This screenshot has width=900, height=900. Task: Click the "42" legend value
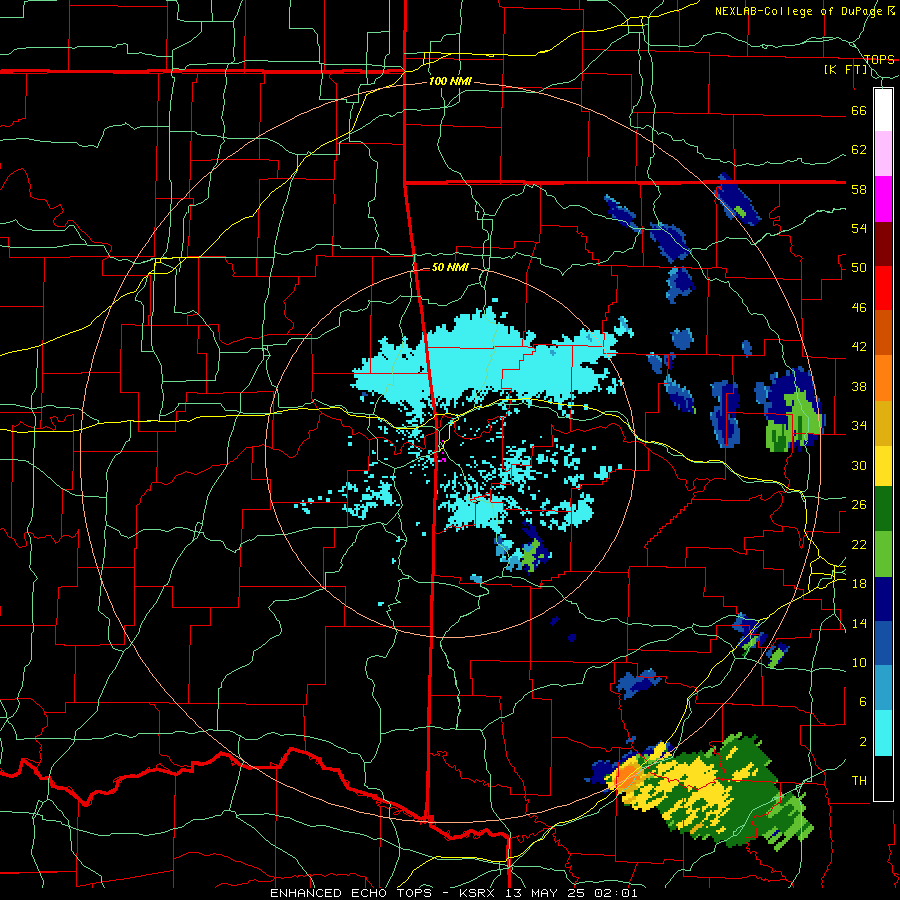859,346
